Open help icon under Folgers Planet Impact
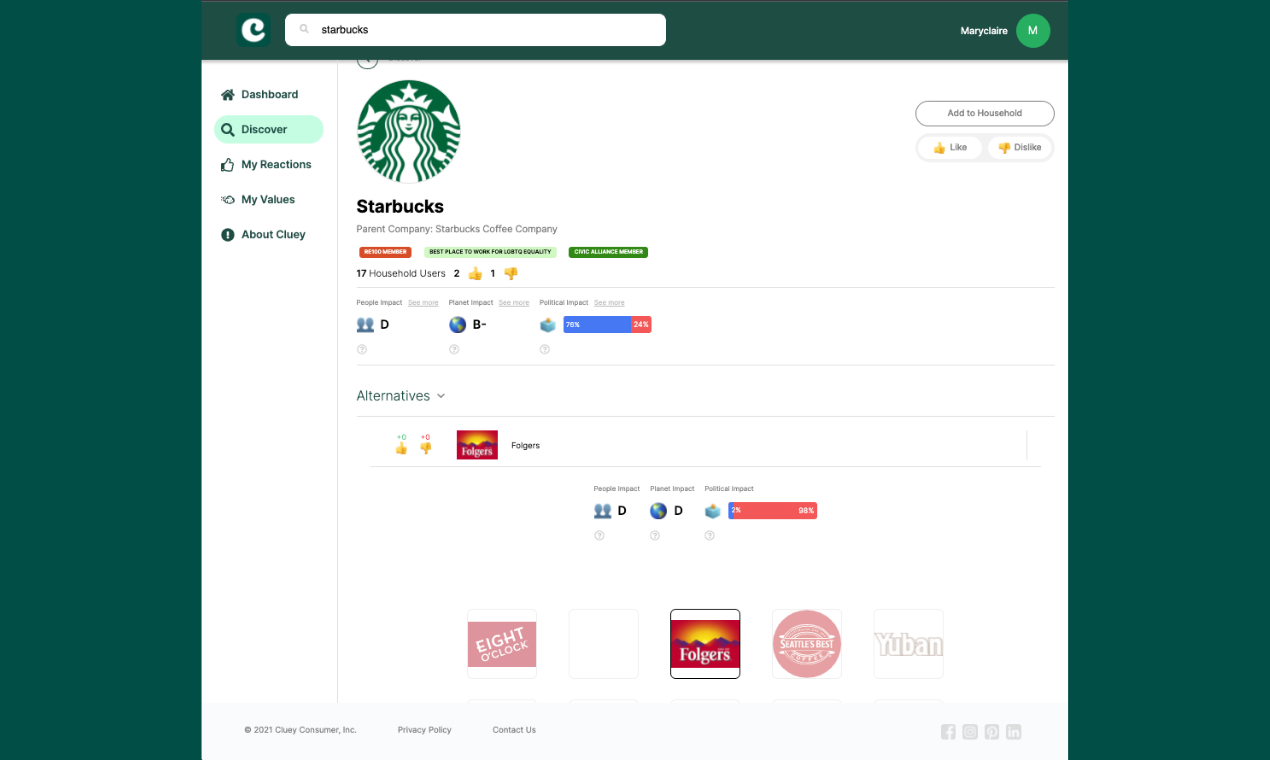The height and width of the screenshot is (760, 1270). [x=655, y=535]
